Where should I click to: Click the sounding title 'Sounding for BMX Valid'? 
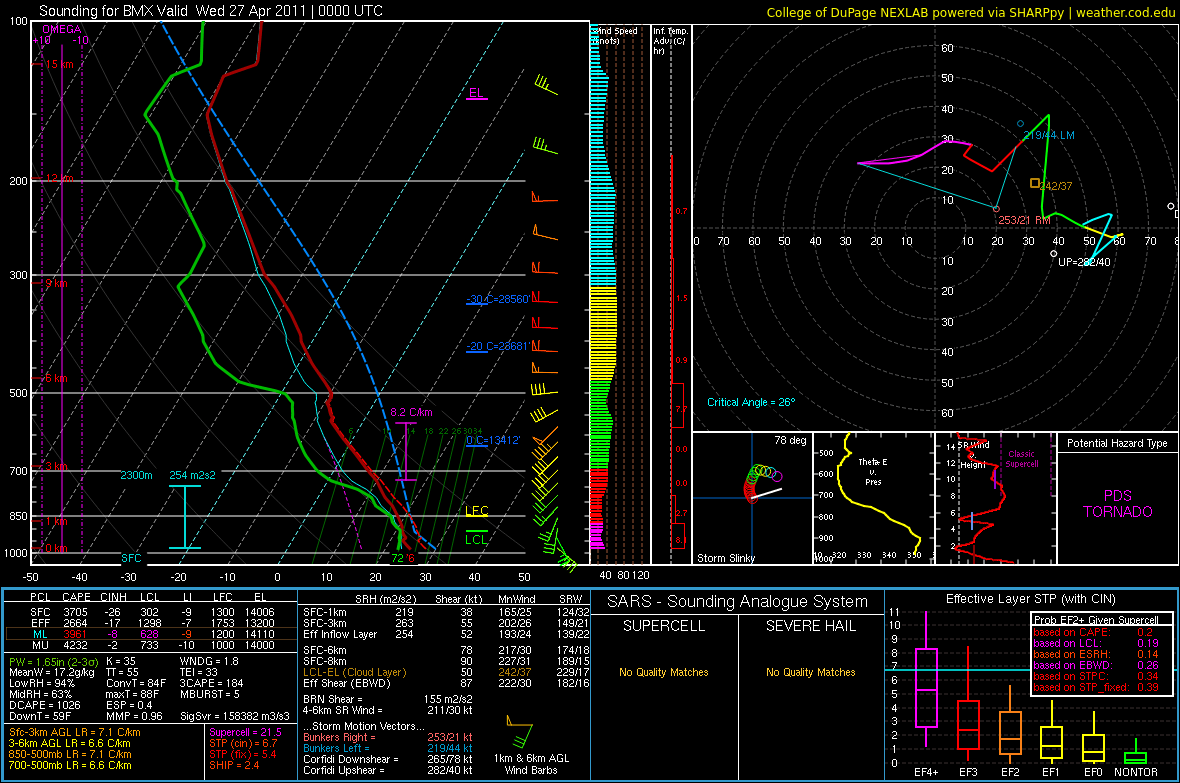click(x=114, y=11)
